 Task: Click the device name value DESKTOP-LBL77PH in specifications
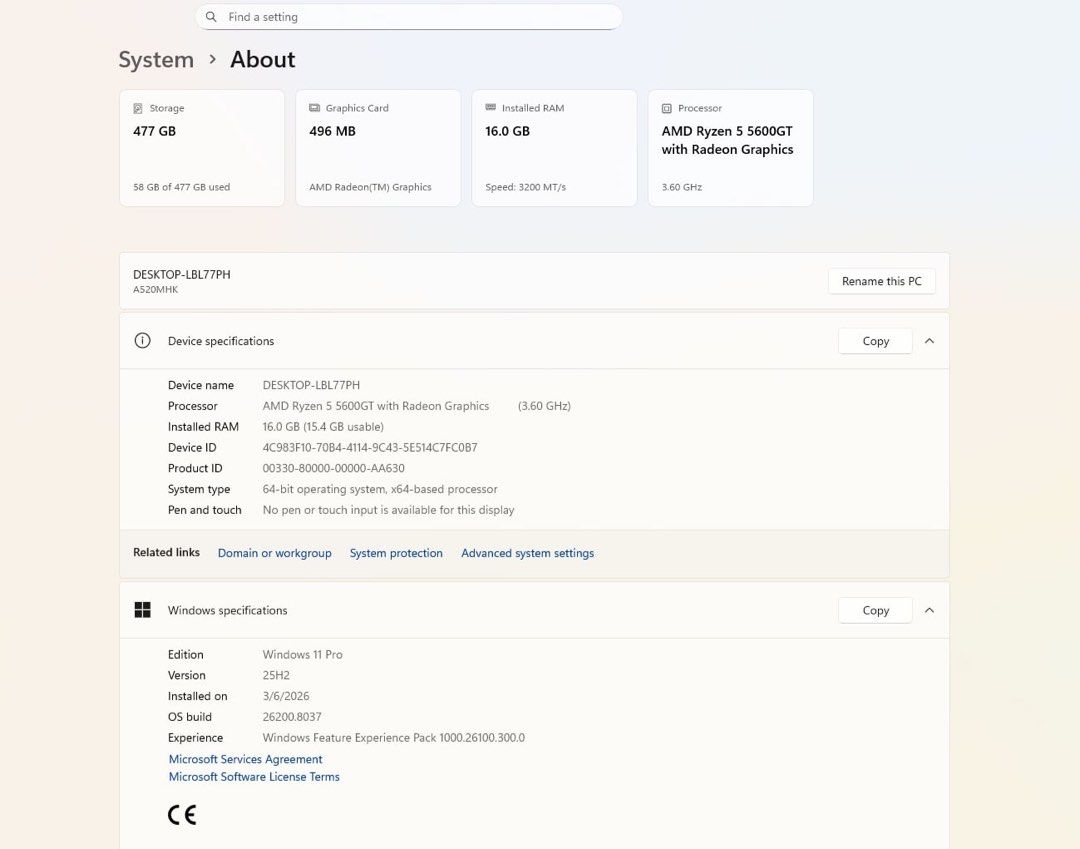[311, 385]
